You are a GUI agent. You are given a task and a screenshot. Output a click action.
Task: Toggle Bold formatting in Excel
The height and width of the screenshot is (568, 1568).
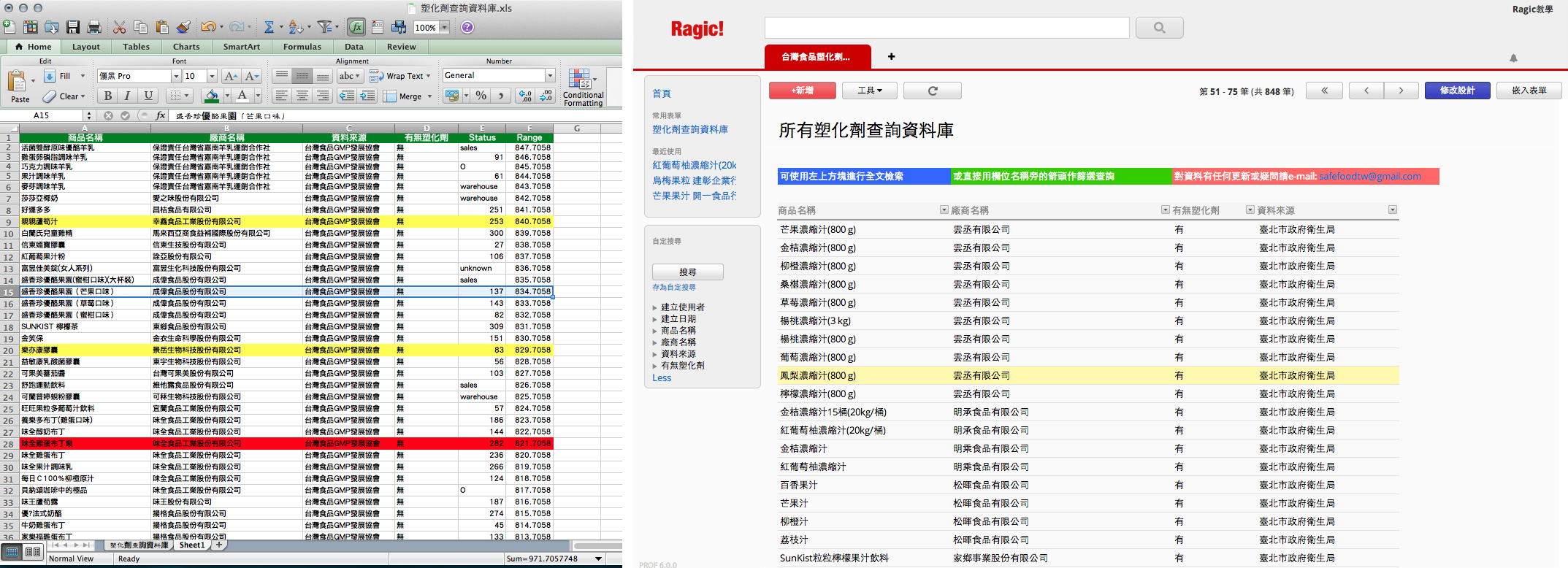click(107, 96)
